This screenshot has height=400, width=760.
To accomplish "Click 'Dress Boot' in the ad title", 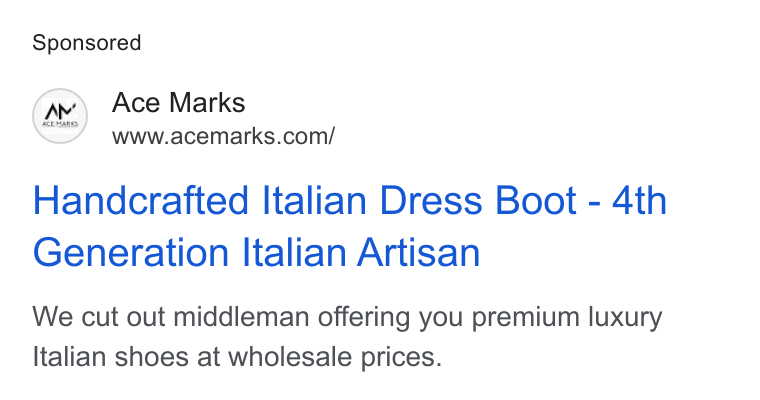I will [478, 200].
